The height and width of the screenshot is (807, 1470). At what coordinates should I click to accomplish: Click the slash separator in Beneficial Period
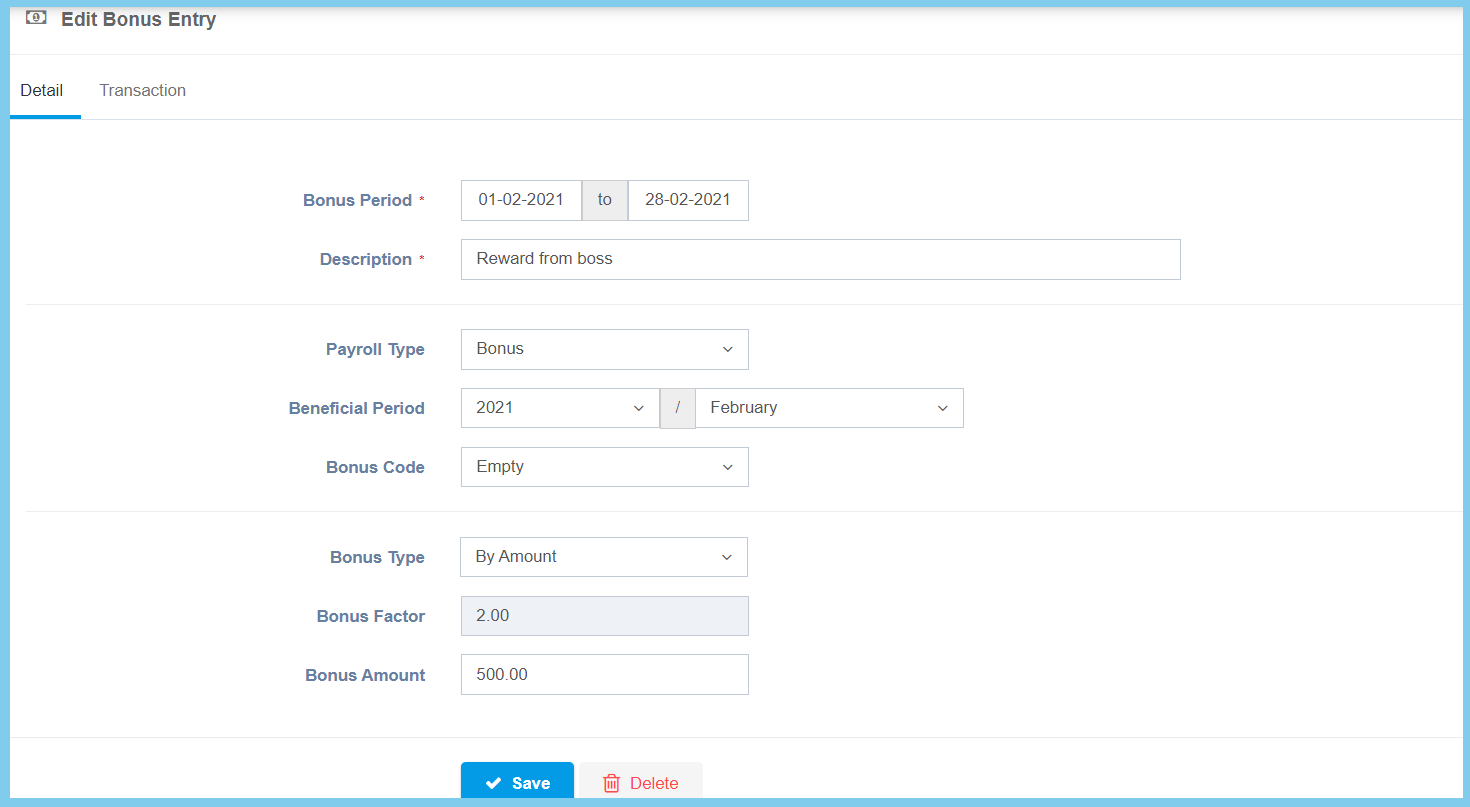677,408
